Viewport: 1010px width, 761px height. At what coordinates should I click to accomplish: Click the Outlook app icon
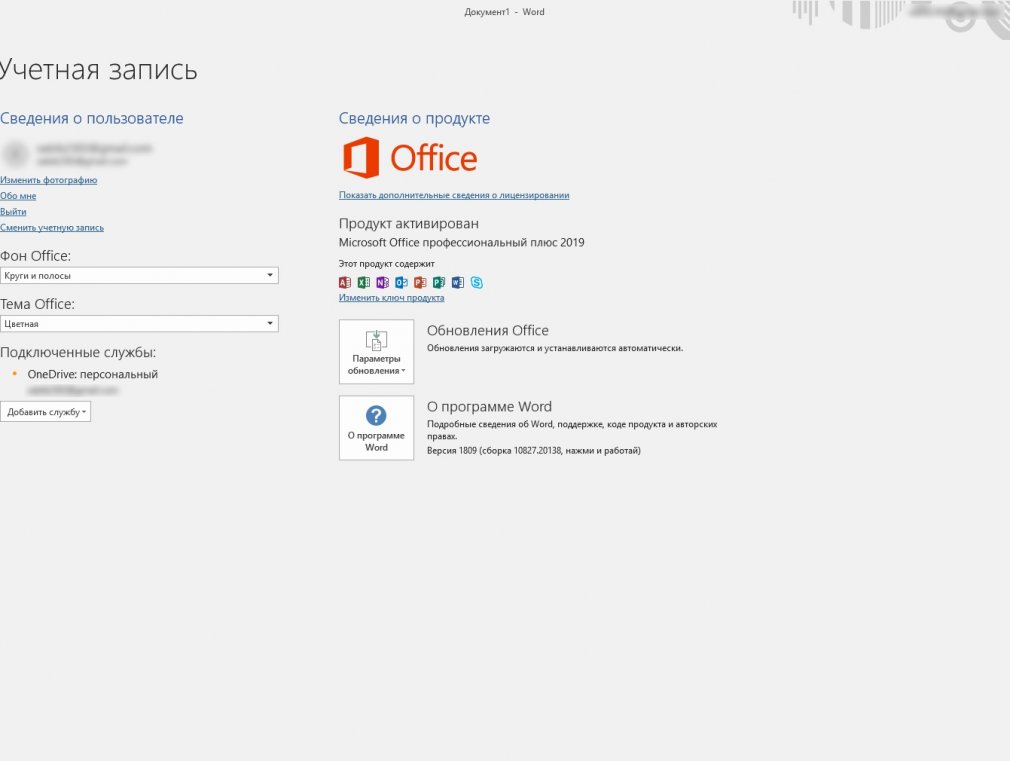pyautogui.click(x=401, y=282)
